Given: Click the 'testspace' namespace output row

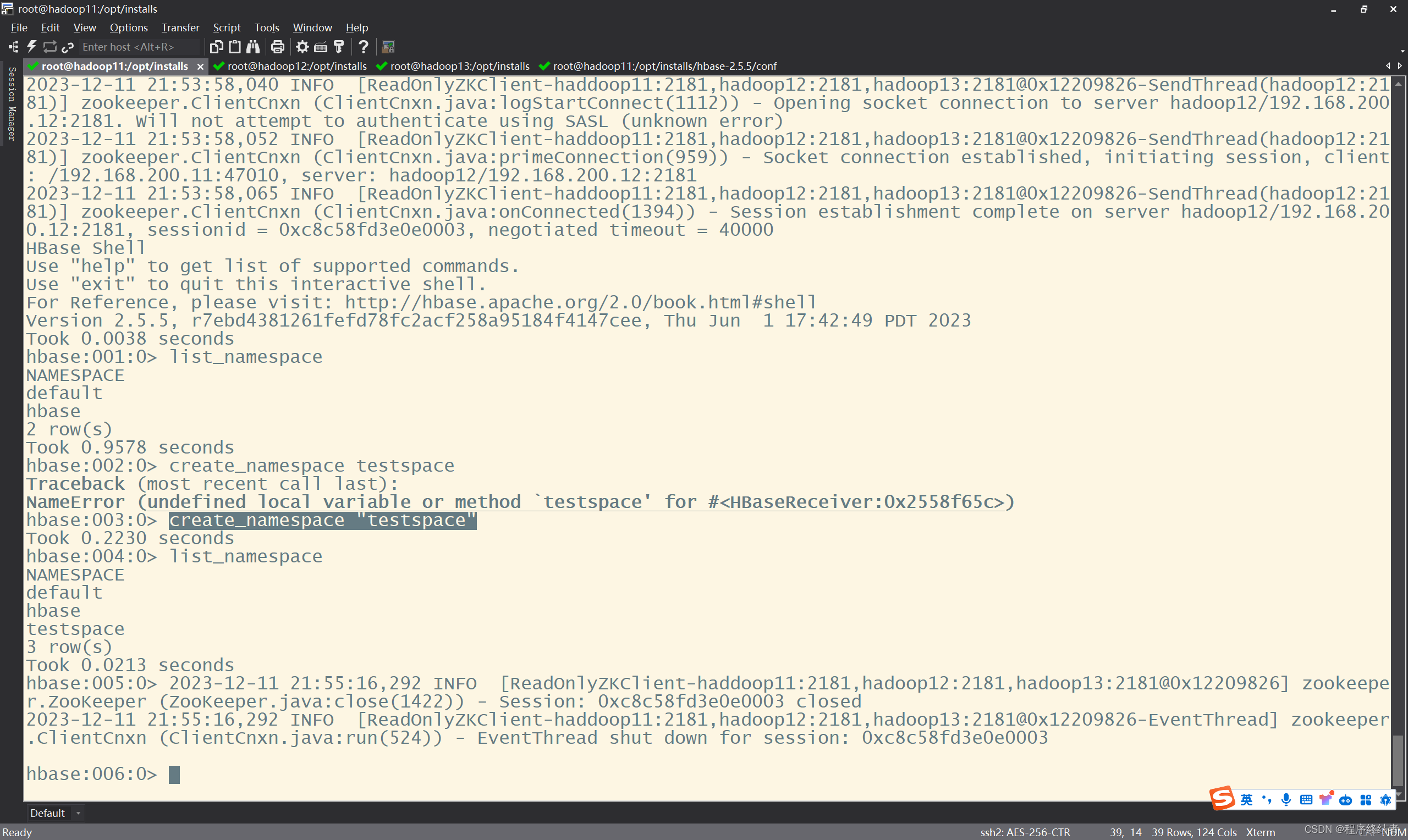Looking at the screenshot, I should click(75, 629).
